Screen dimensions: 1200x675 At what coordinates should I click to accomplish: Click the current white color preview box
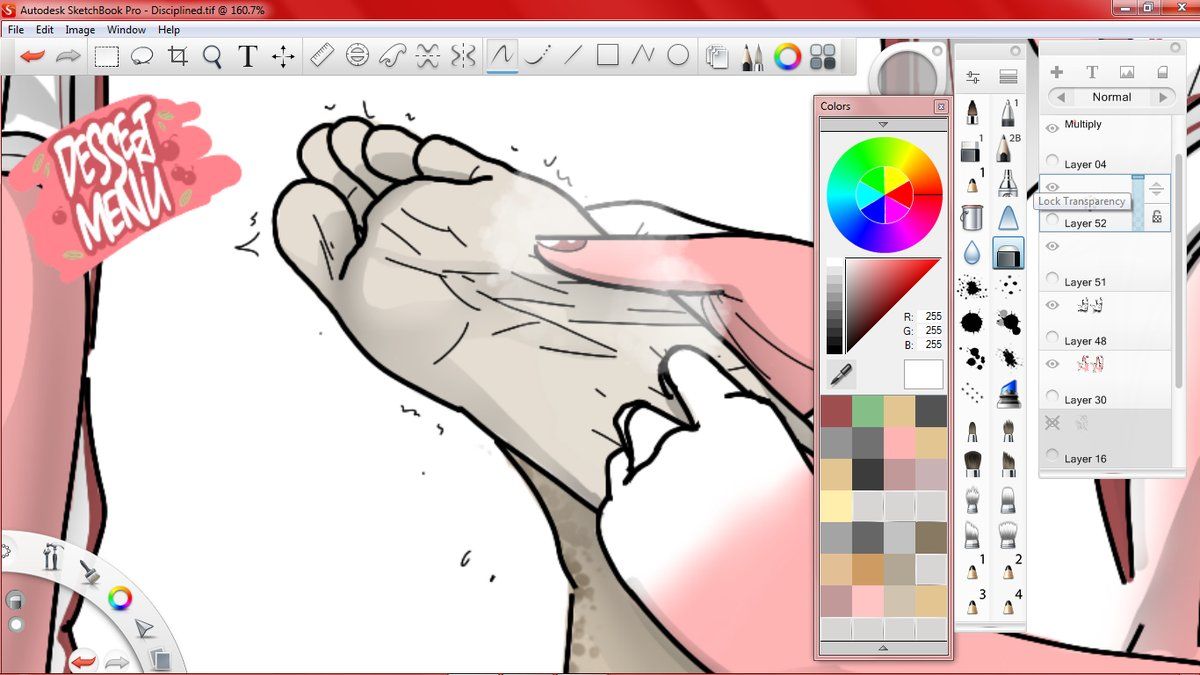[x=923, y=375]
